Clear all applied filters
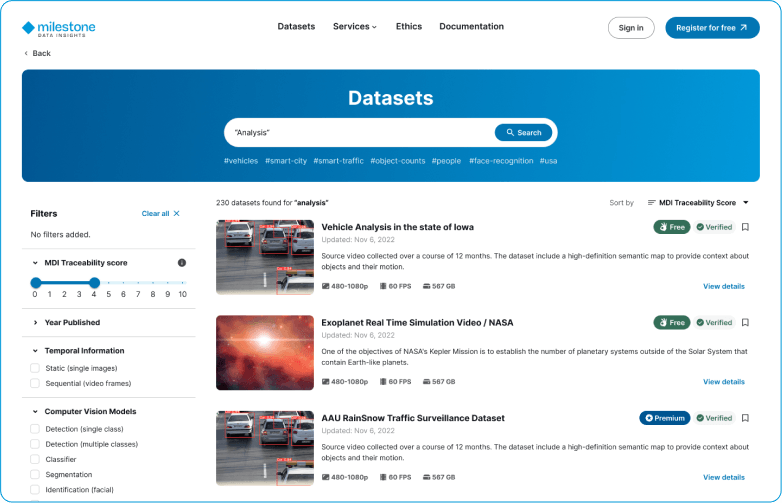 [160, 214]
